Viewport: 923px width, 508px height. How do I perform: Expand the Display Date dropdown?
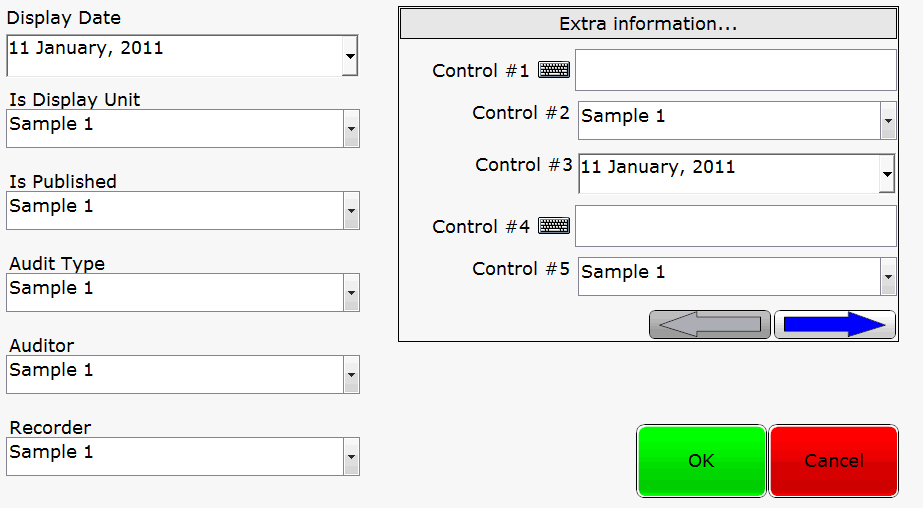pyautogui.click(x=350, y=56)
